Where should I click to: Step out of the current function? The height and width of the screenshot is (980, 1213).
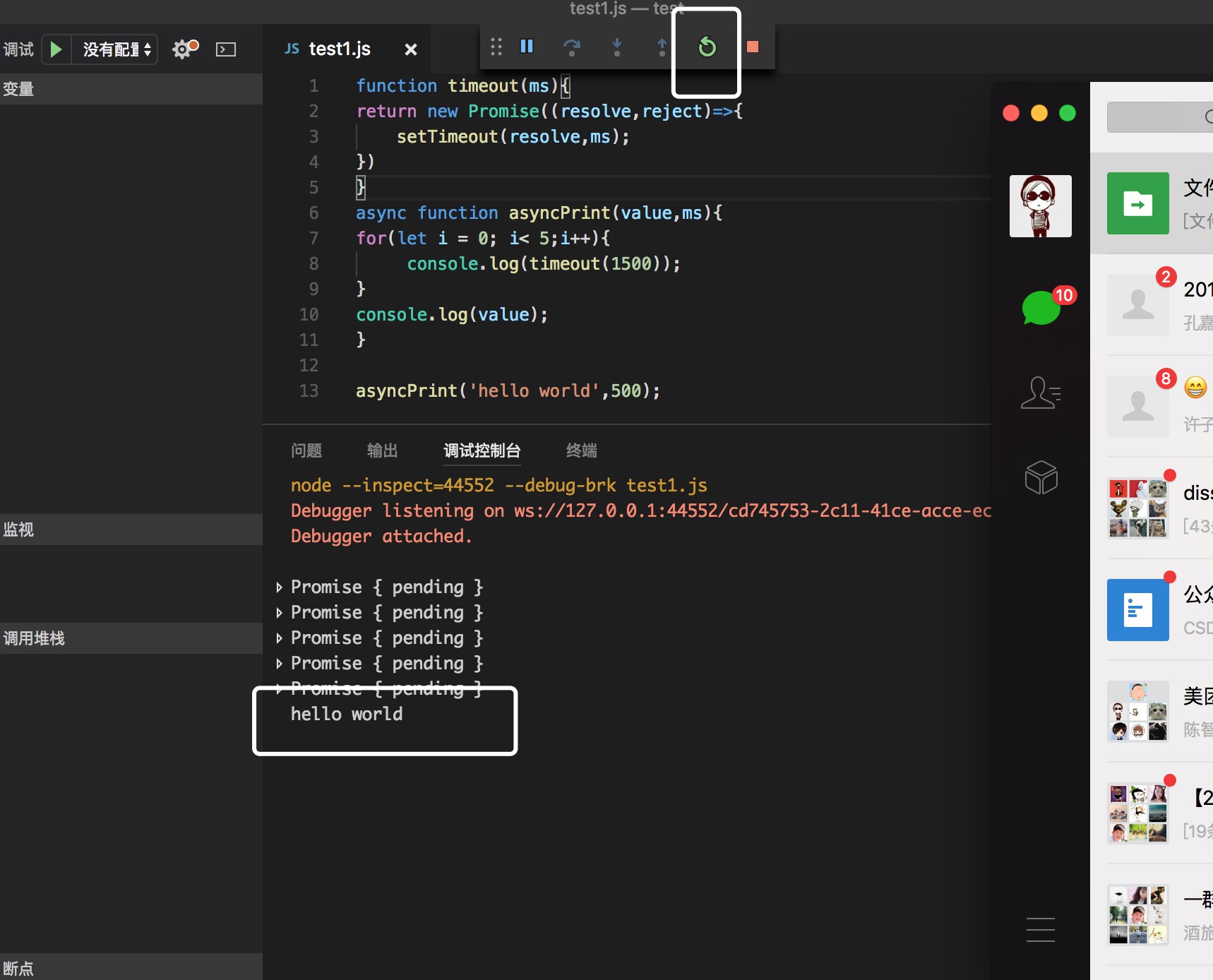[662, 47]
